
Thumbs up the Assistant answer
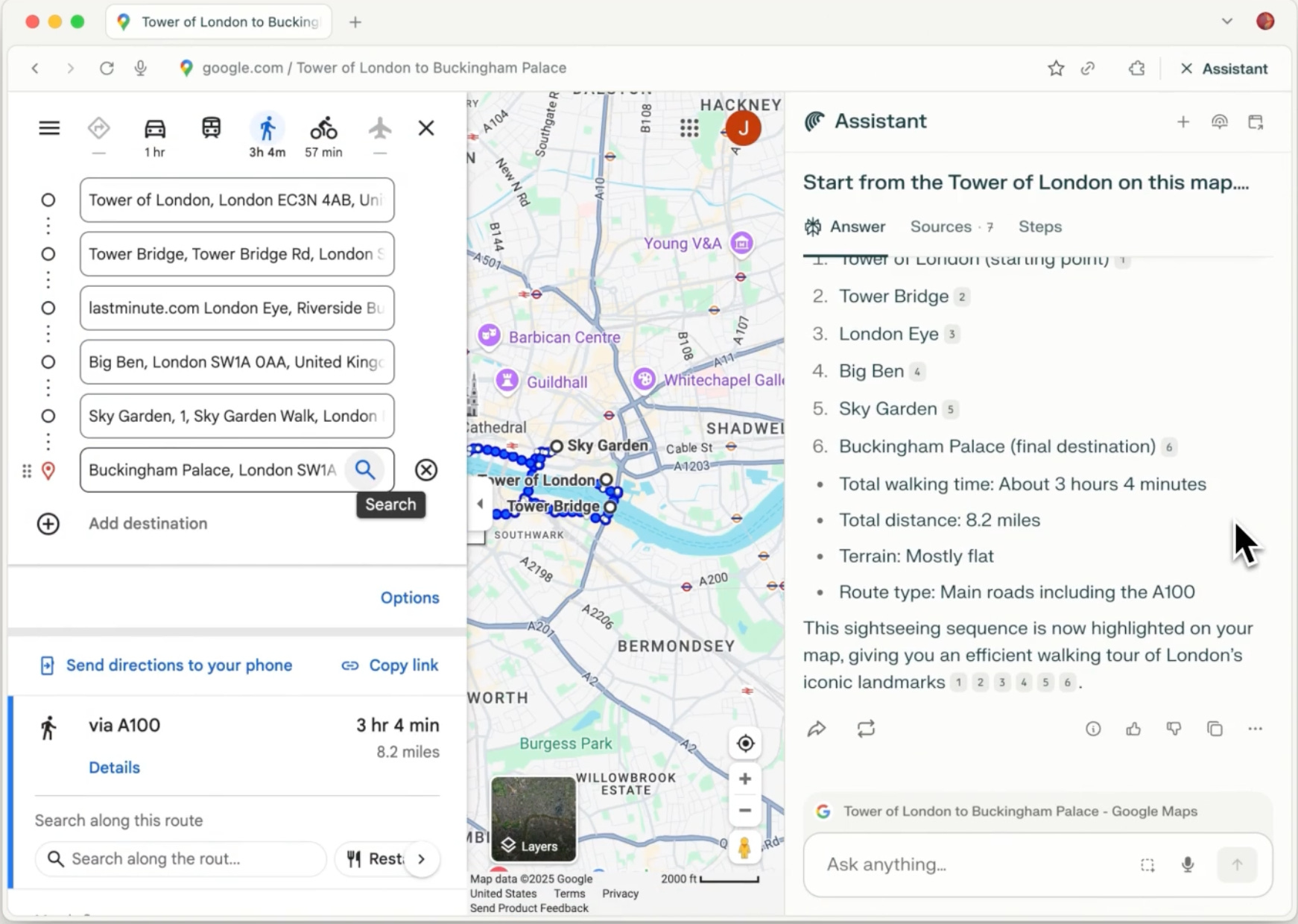[1133, 729]
